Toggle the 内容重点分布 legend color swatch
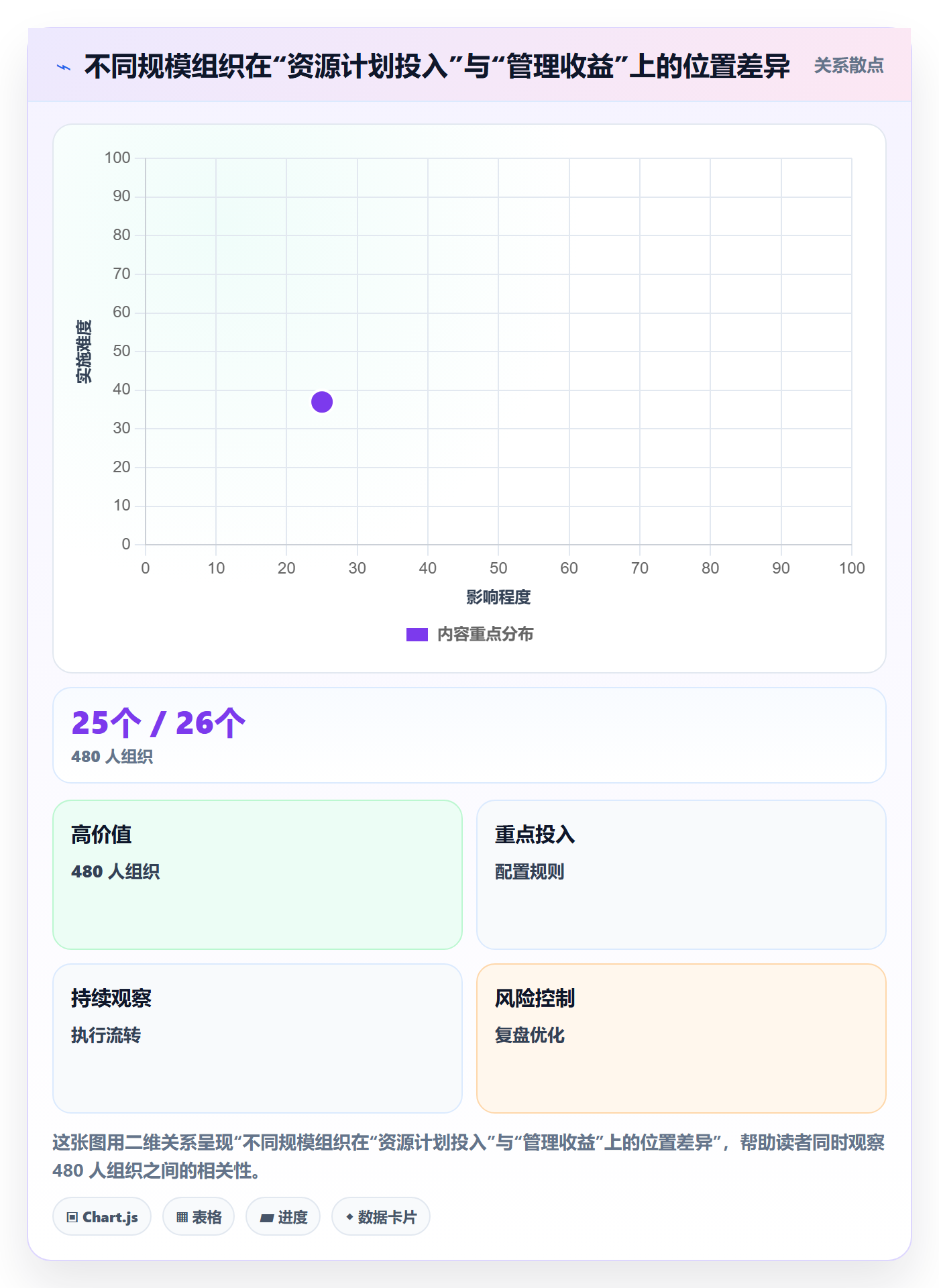Screen dimensions: 939x1288 tap(417, 635)
